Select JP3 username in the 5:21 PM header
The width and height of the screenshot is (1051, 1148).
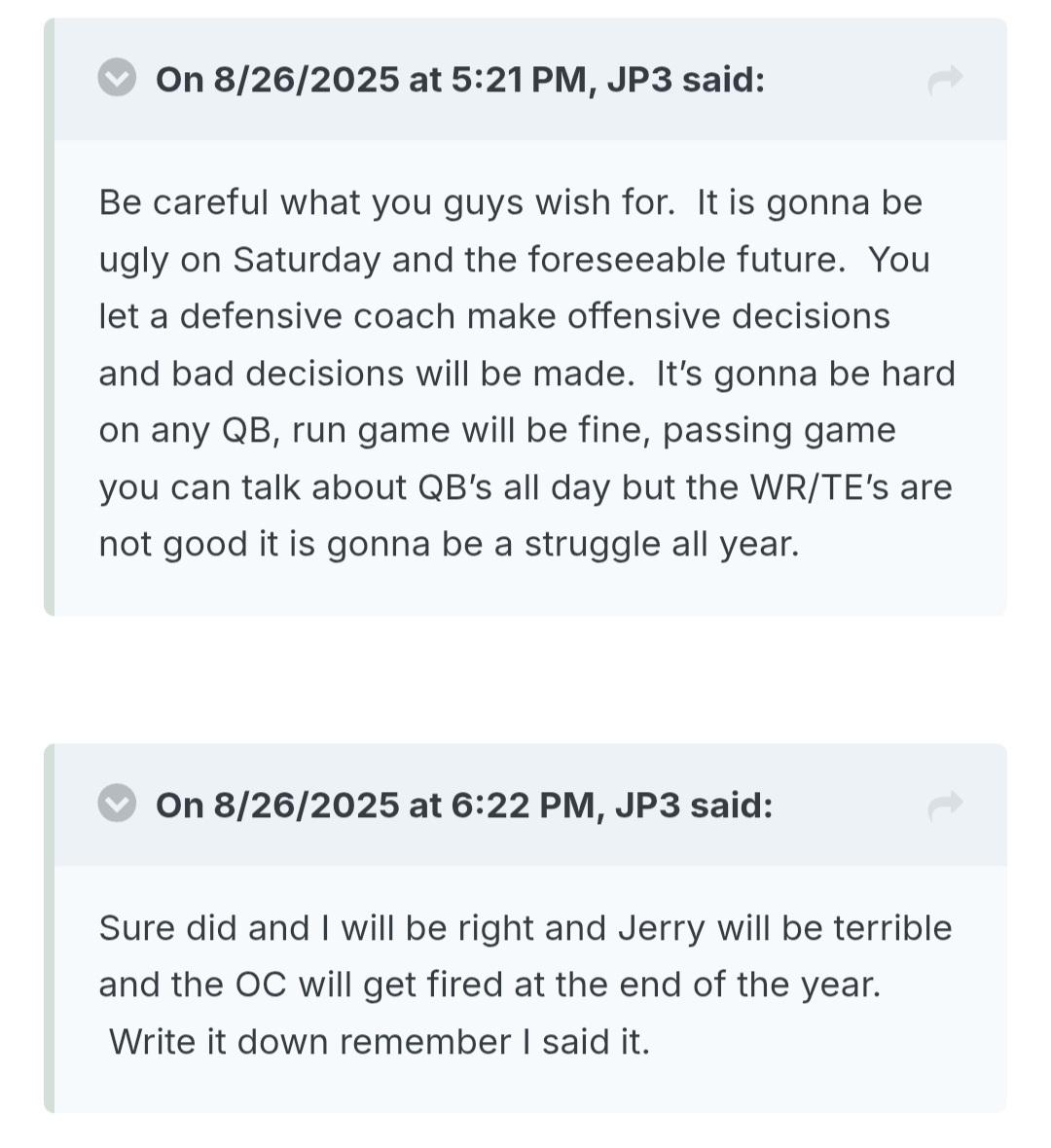[638, 79]
